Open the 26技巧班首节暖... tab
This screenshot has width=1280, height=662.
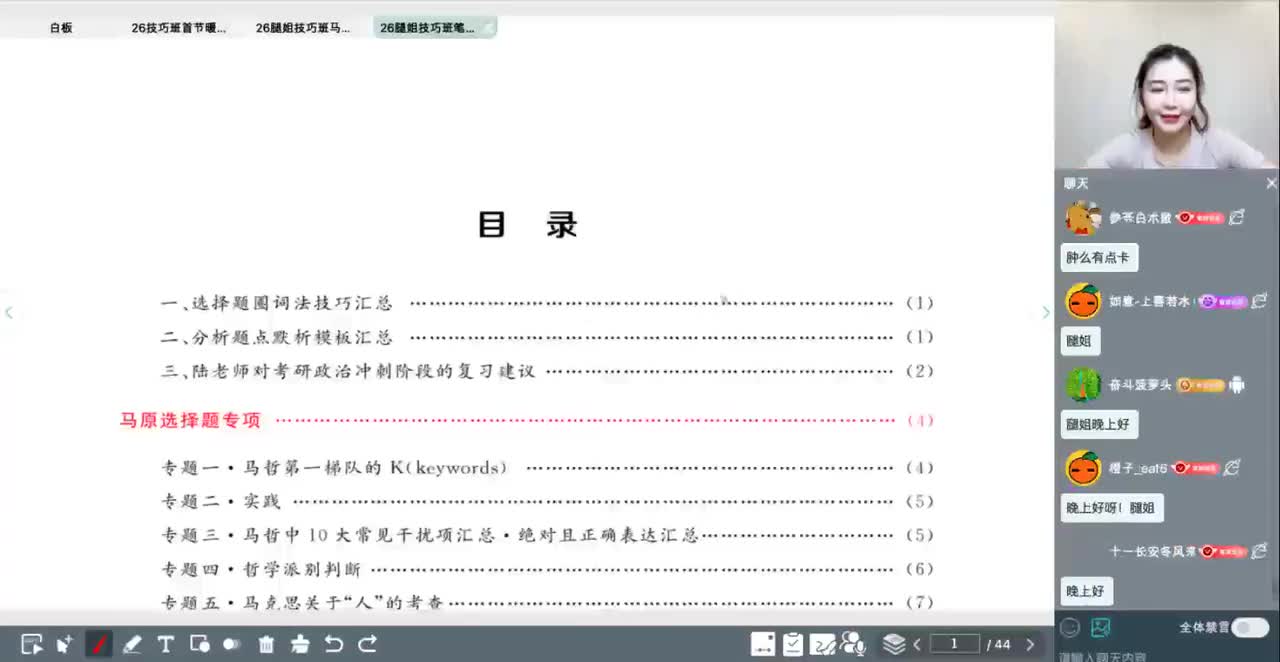(178, 28)
